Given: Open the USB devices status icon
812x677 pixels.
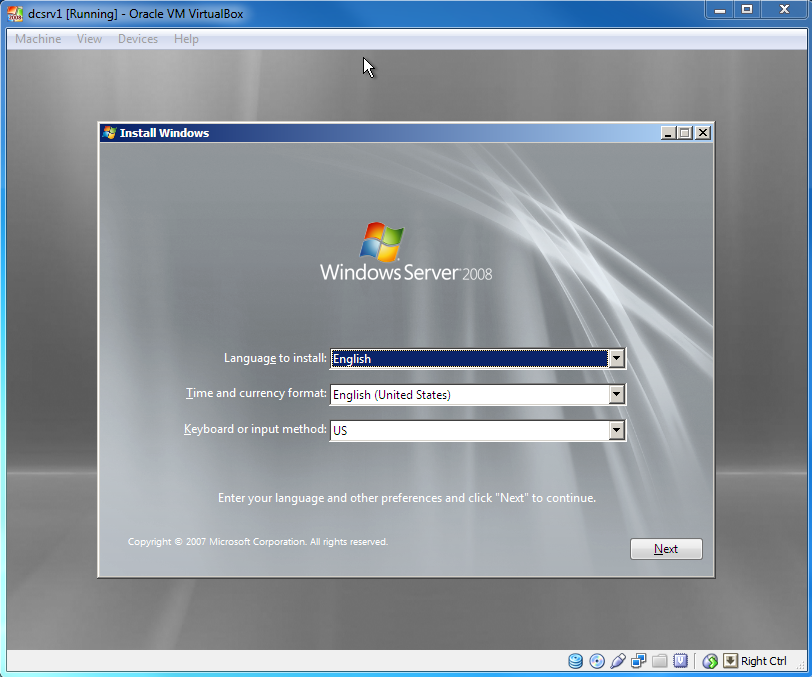Looking at the screenshot, I should [x=618, y=661].
